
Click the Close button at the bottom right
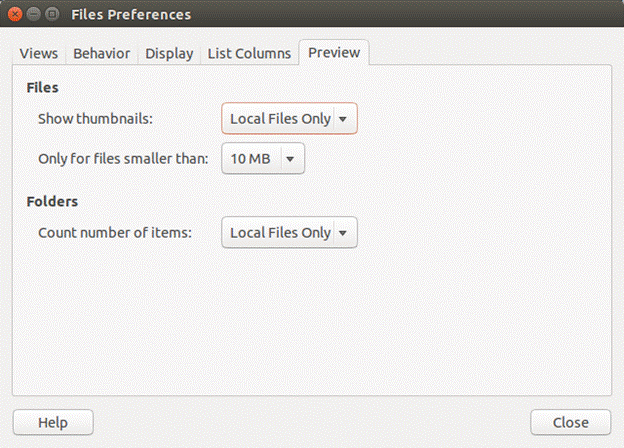(x=570, y=422)
